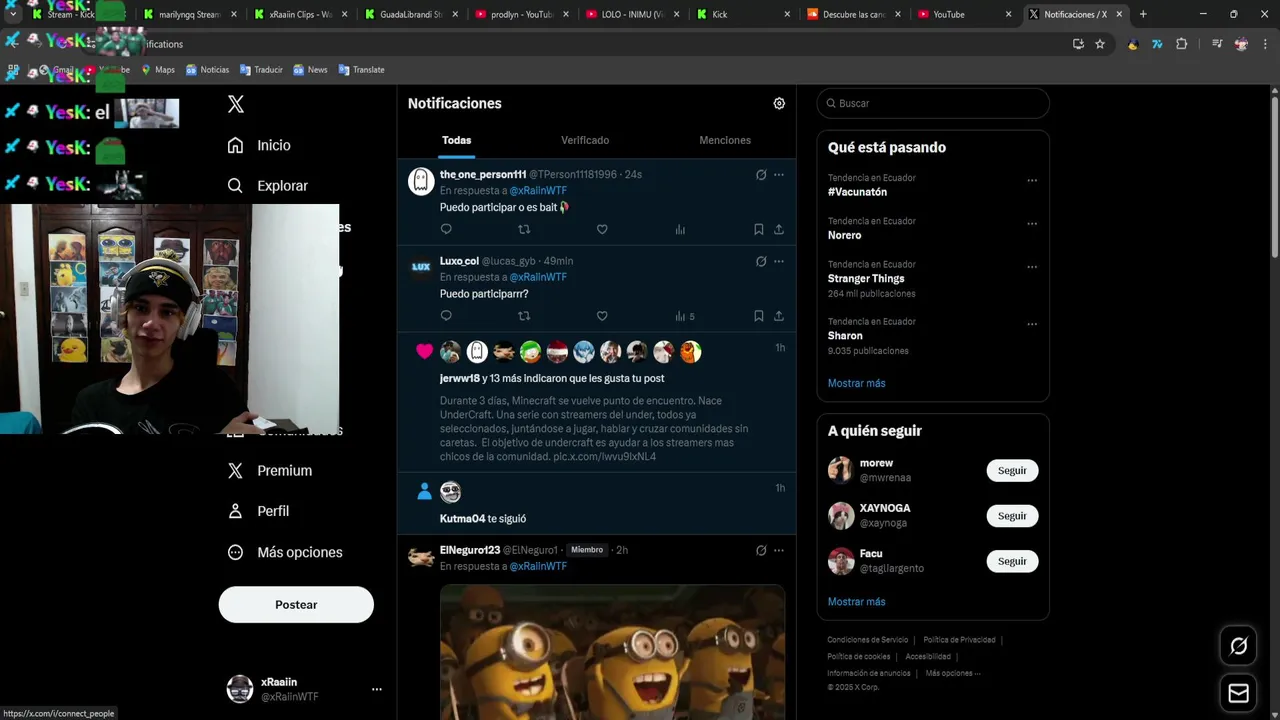View stats of Luxo.col's post
The height and width of the screenshot is (720, 1280).
[x=684, y=316]
